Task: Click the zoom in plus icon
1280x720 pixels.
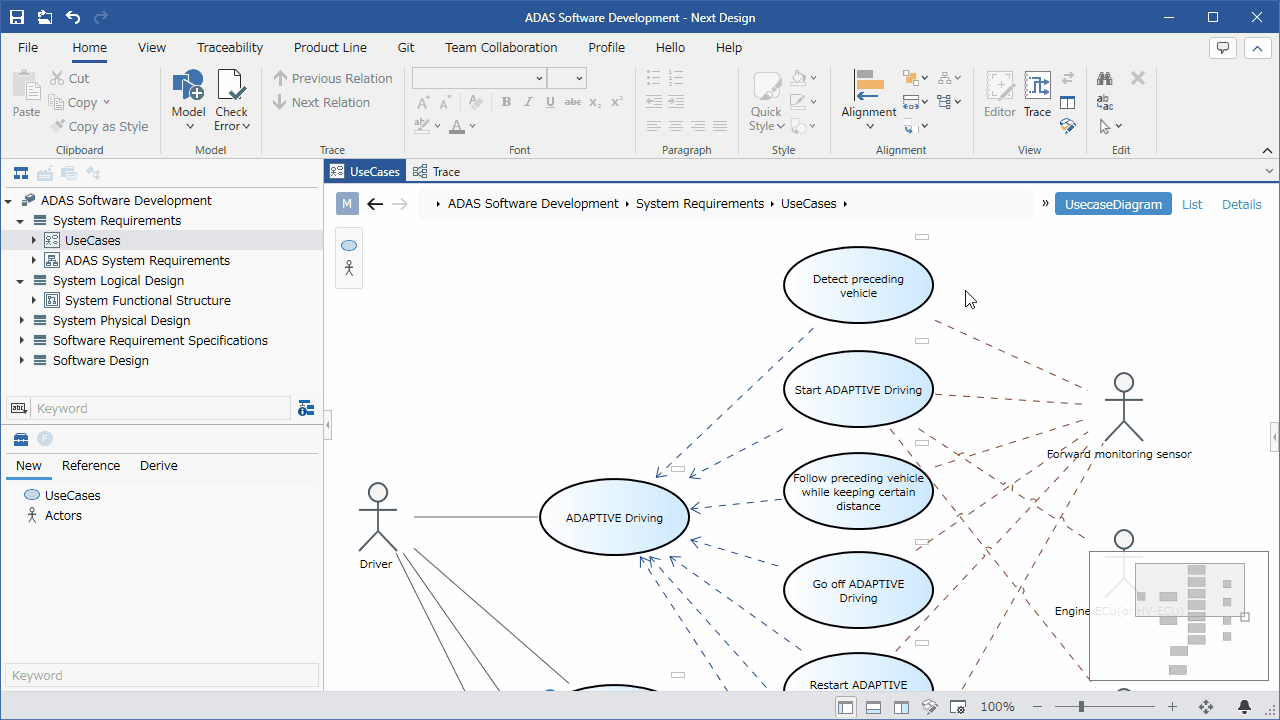Action: point(1173,707)
